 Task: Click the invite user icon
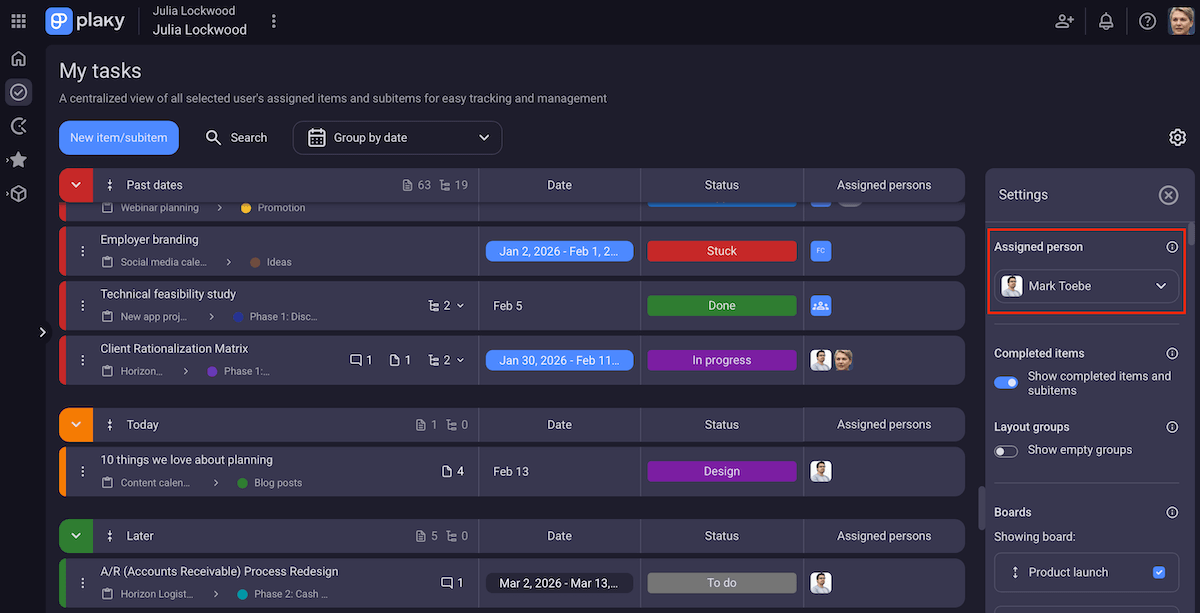pyautogui.click(x=1064, y=21)
